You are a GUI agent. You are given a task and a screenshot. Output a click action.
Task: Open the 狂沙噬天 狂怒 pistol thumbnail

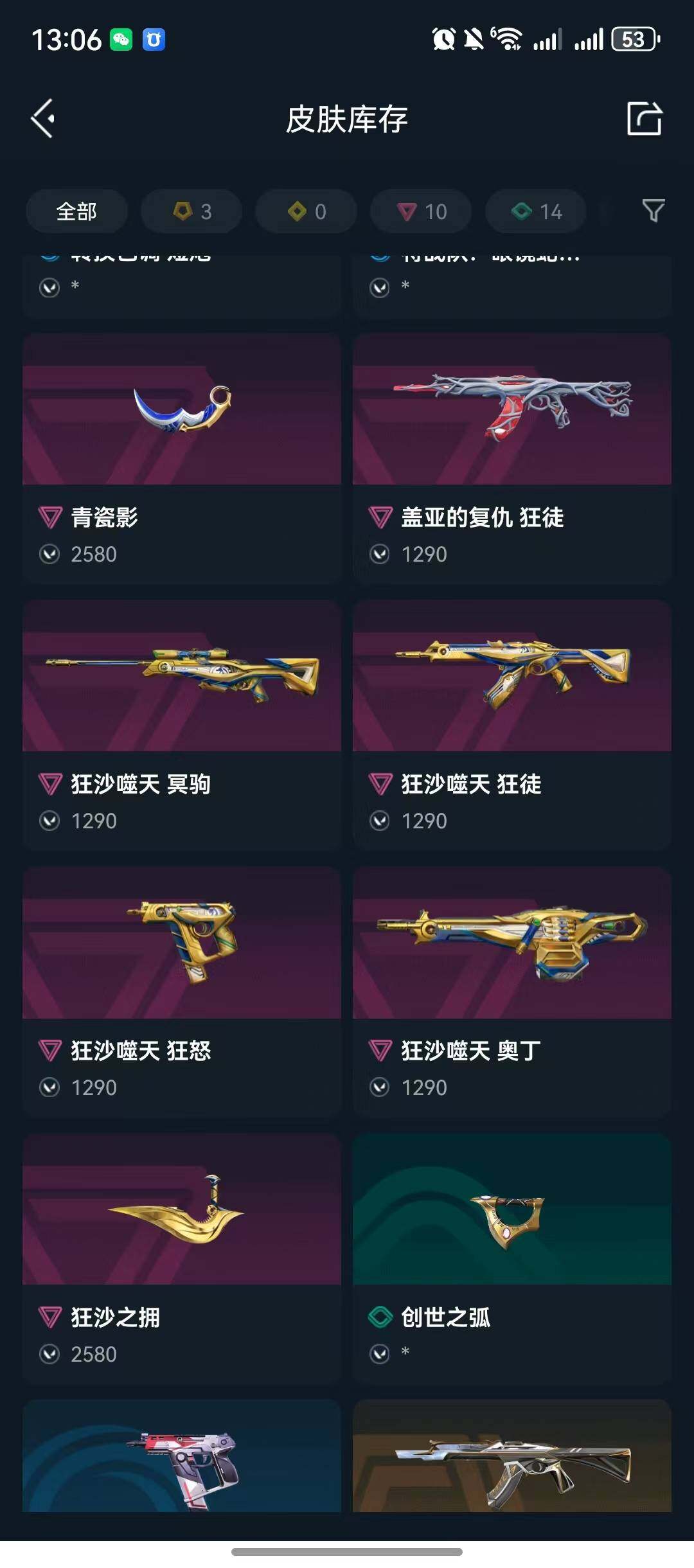tap(182, 943)
